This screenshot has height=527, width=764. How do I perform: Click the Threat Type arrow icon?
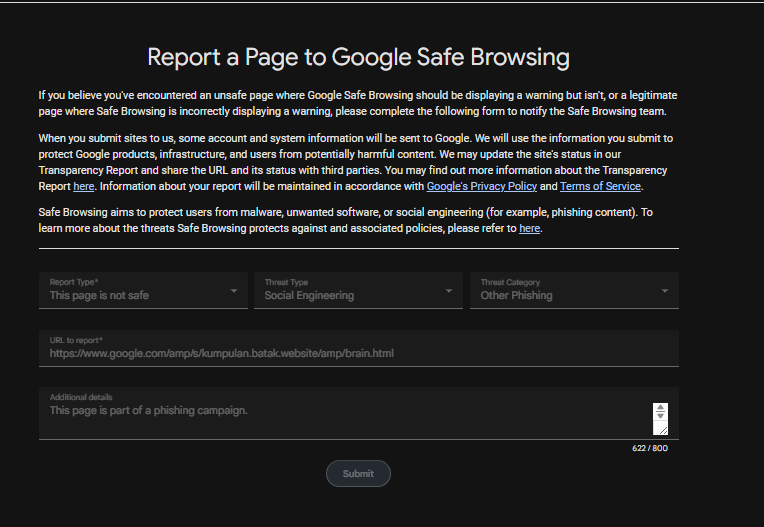(x=449, y=291)
